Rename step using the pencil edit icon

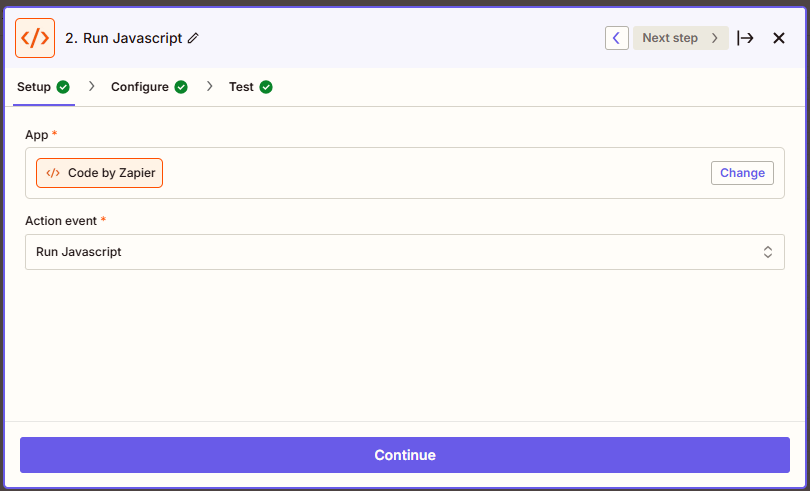193,38
